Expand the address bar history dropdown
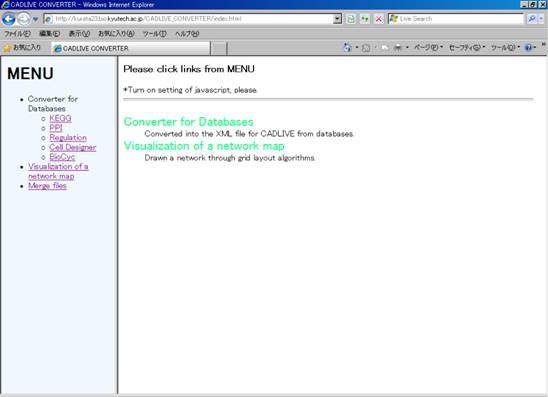Image resolution: width=548 pixels, height=397 pixels. tap(337, 19)
